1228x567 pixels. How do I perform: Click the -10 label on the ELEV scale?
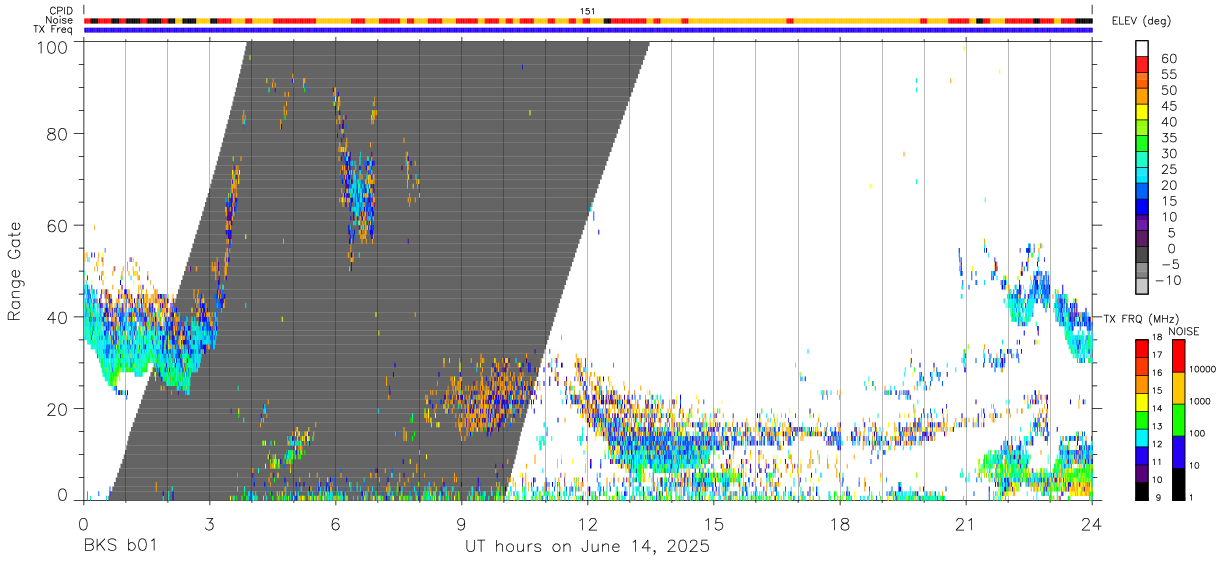(1170, 280)
